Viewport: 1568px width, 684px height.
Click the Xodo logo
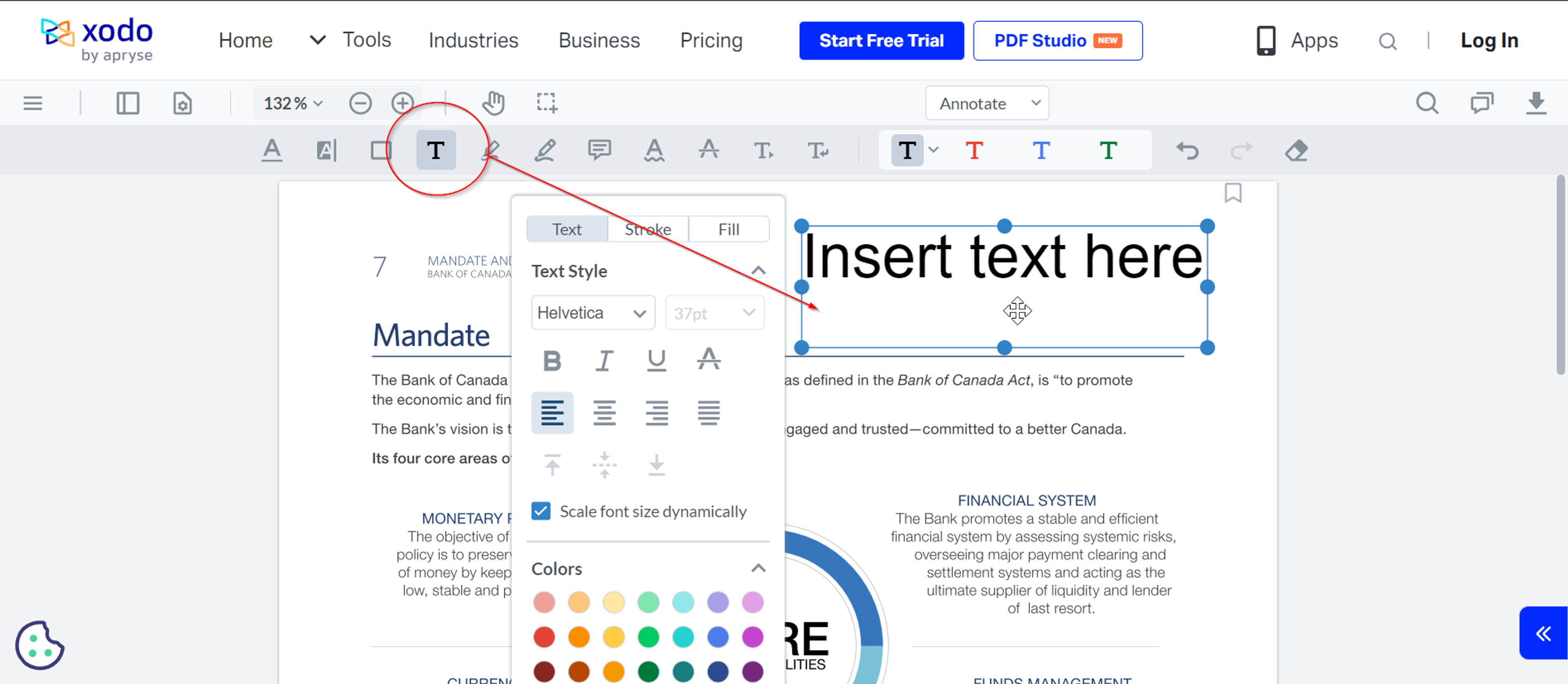tap(98, 40)
